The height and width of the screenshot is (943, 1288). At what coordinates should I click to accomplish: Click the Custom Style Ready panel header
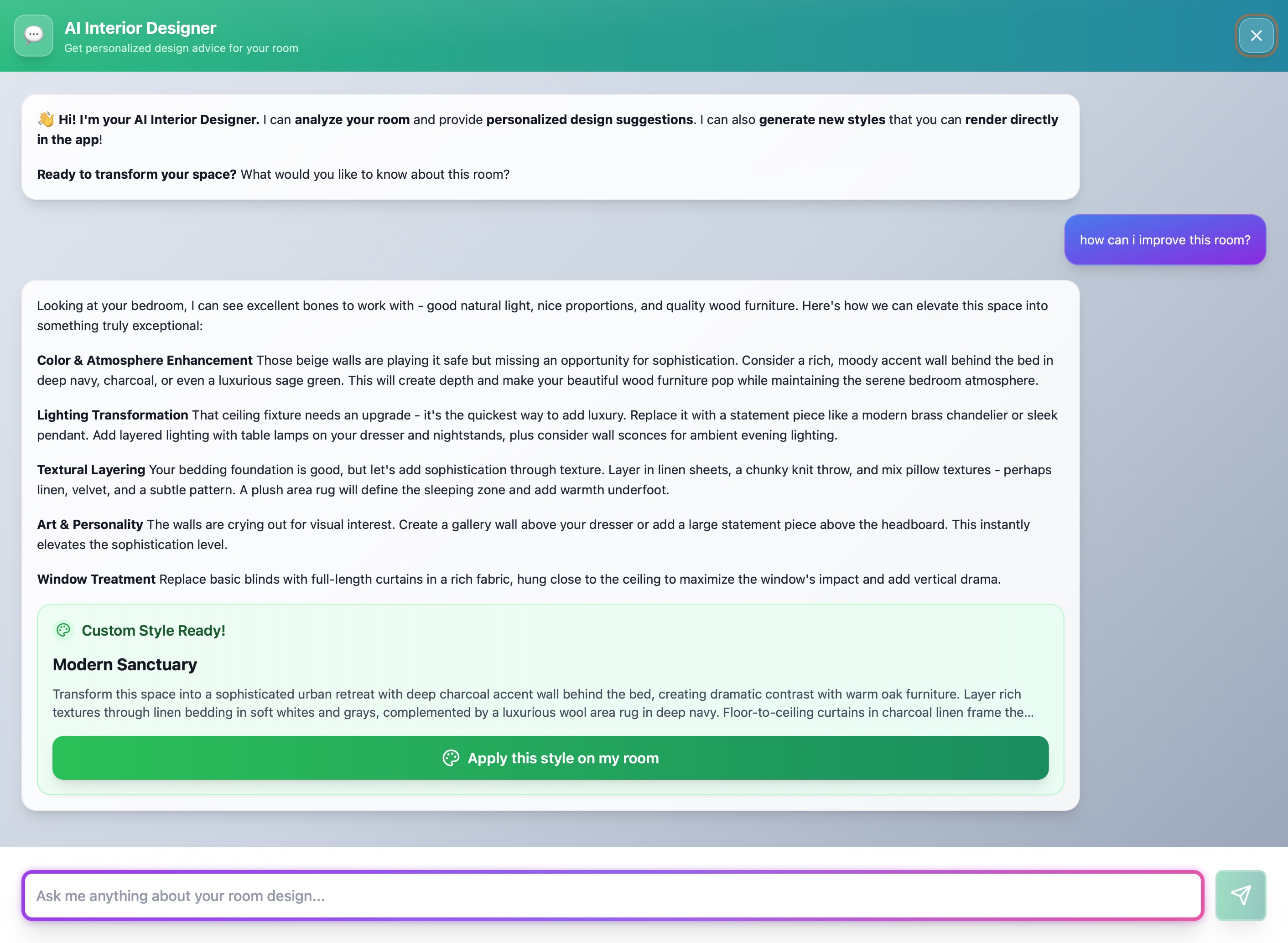[153, 630]
